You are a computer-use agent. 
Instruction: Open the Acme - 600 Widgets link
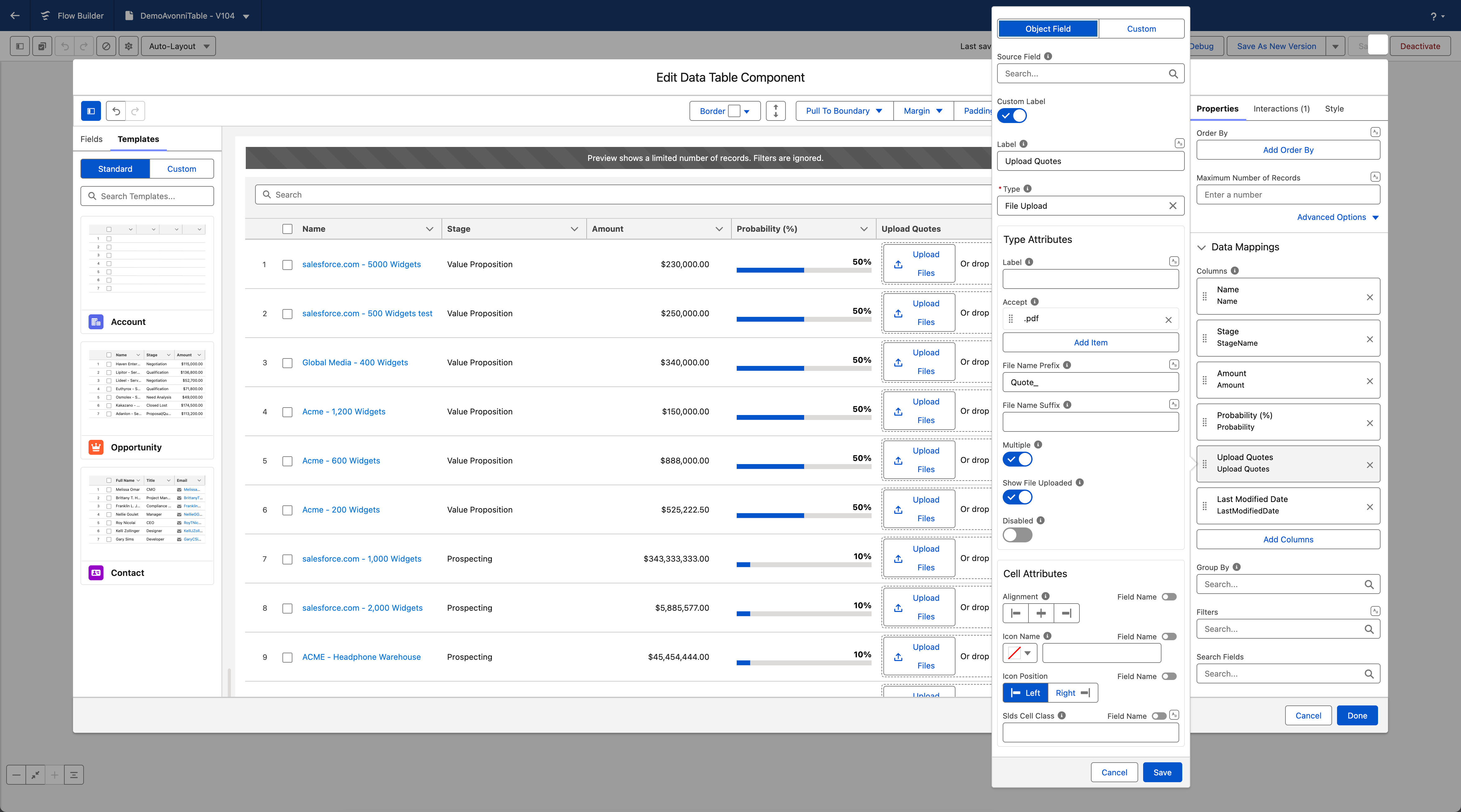point(341,460)
